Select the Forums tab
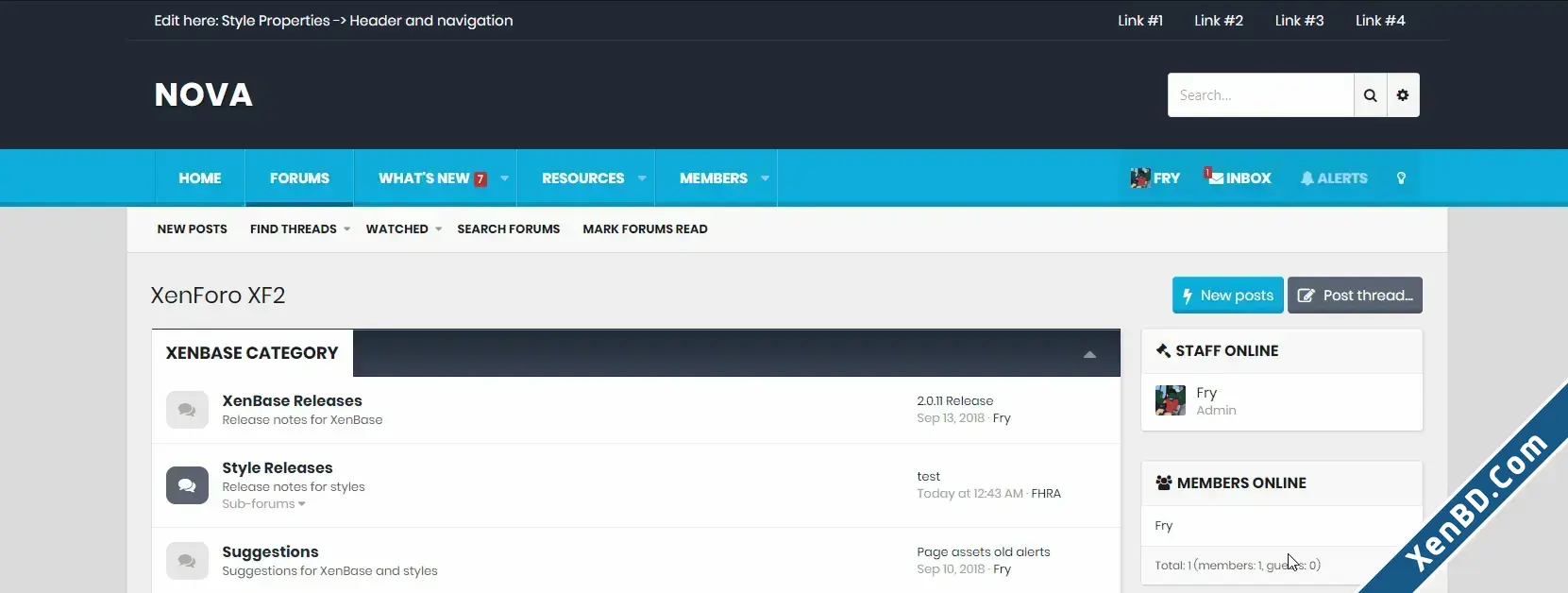The height and width of the screenshot is (593, 1568). pos(299,178)
